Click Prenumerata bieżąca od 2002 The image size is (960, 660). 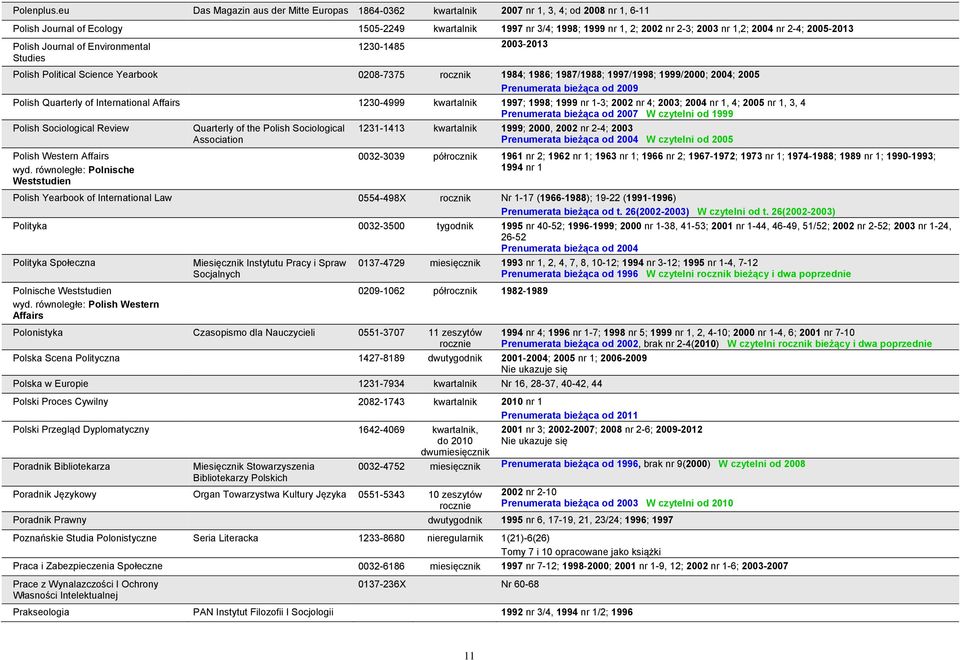coord(569,344)
